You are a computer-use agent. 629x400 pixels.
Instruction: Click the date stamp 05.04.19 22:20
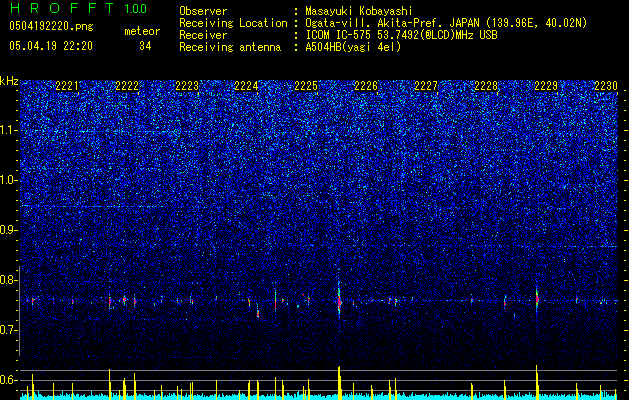click(x=51, y=46)
